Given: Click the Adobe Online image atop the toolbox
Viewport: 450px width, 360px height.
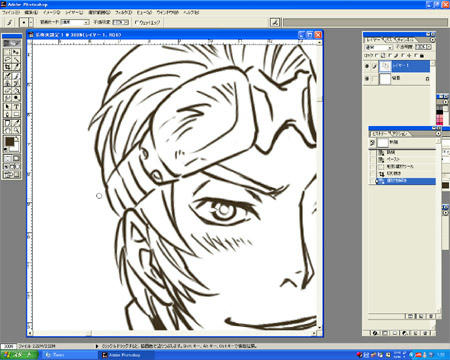Looking at the screenshot, I should click(12, 43).
